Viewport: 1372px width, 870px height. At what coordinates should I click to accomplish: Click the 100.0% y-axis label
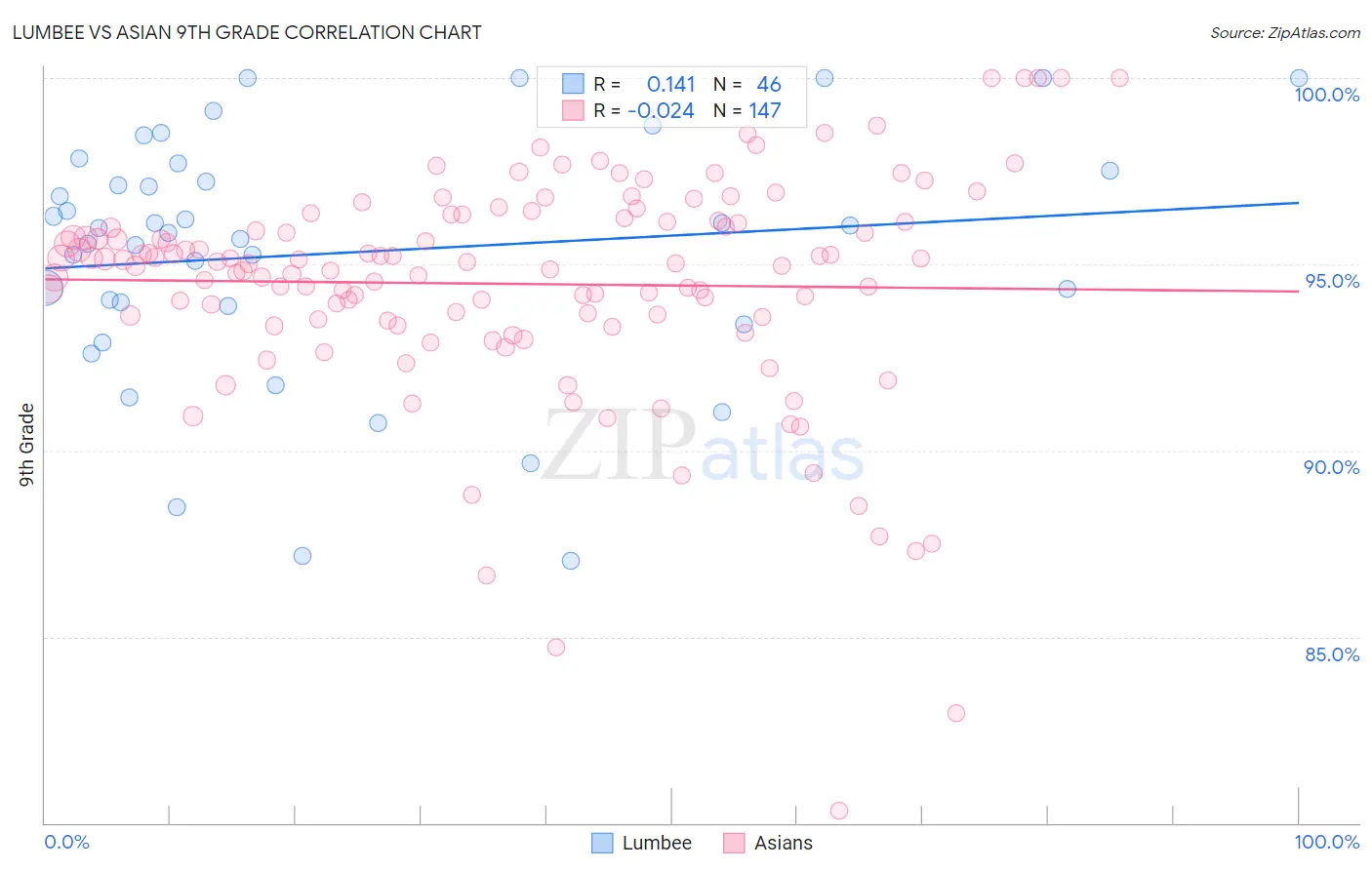pyautogui.click(x=1326, y=95)
